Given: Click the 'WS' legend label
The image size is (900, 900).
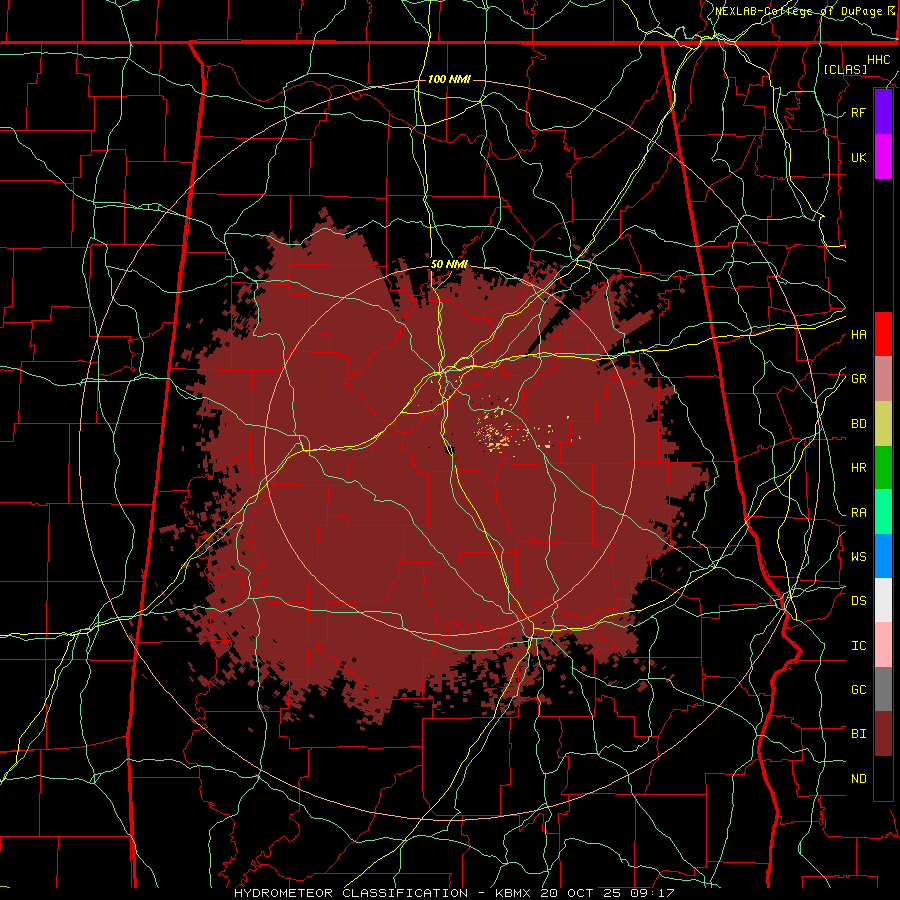Looking at the screenshot, I should pos(858,557).
